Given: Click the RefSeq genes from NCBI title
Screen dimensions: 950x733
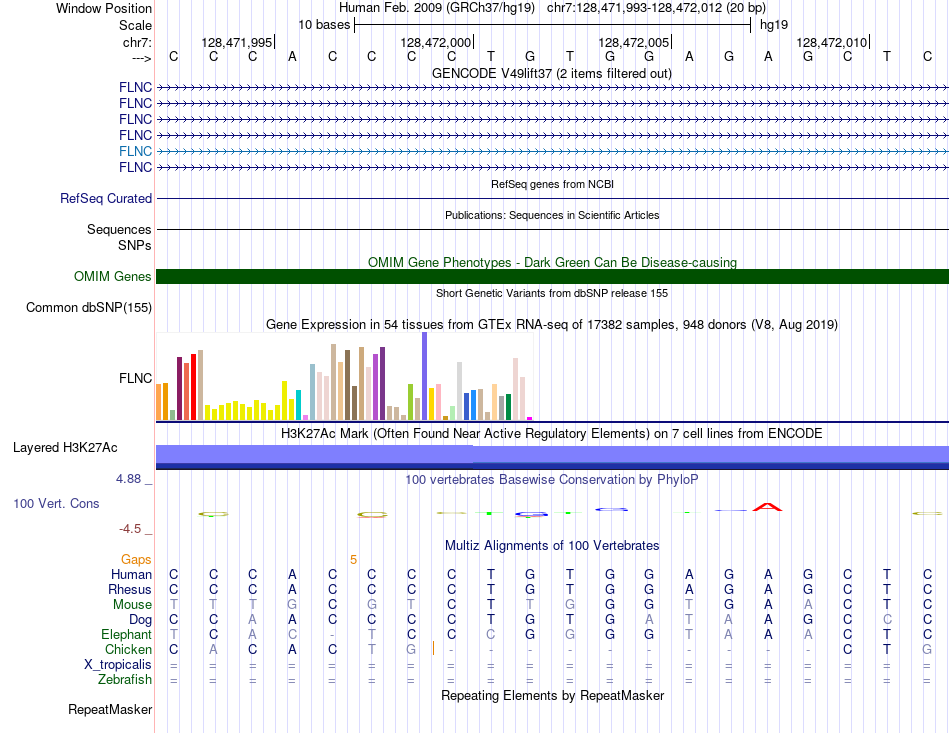Looking at the screenshot, I should click(x=553, y=184).
